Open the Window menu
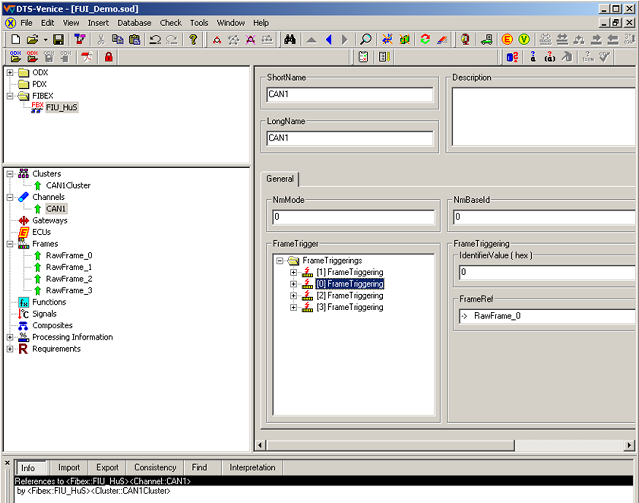The width and height of the screenshot is (639, 503). pos(231,23)
